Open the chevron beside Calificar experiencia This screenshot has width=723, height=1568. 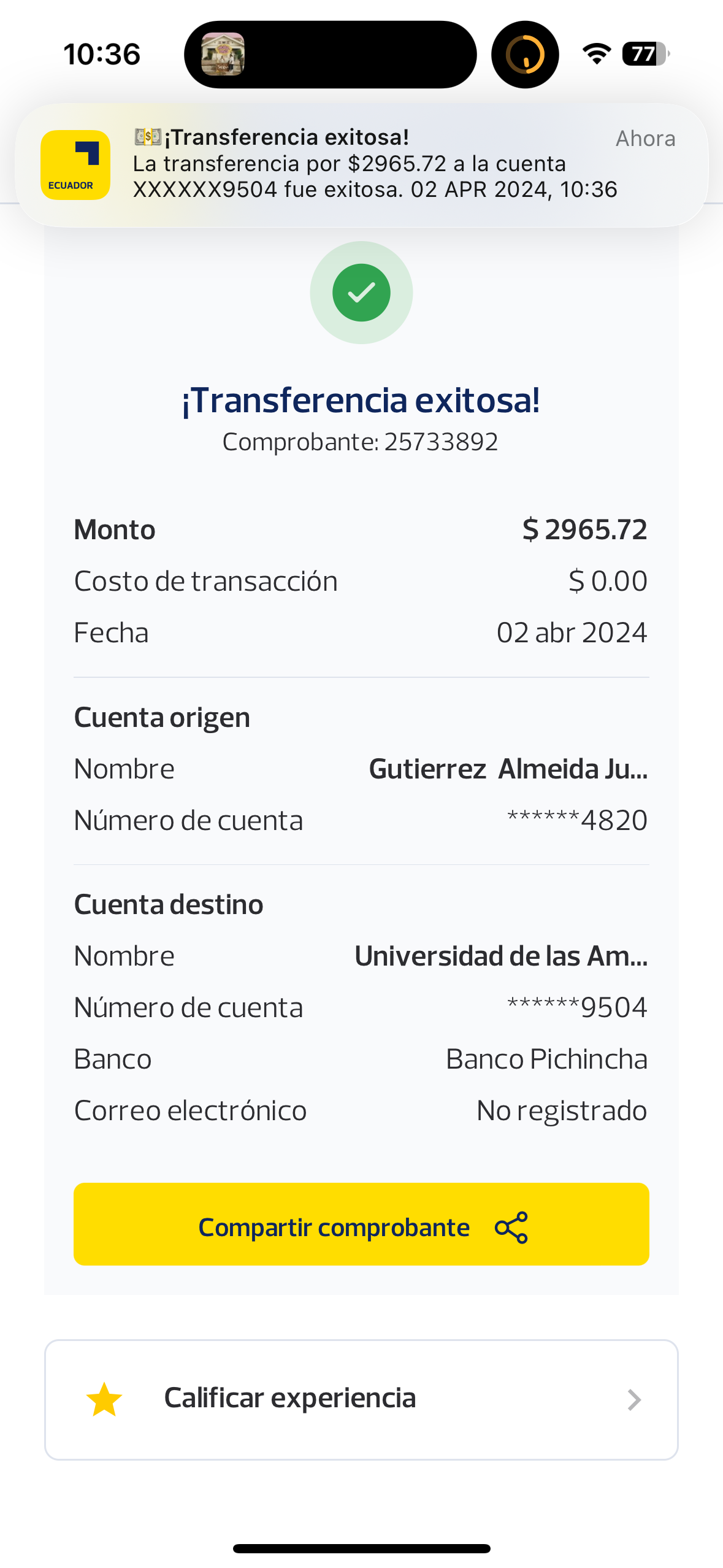point(634,1400)
